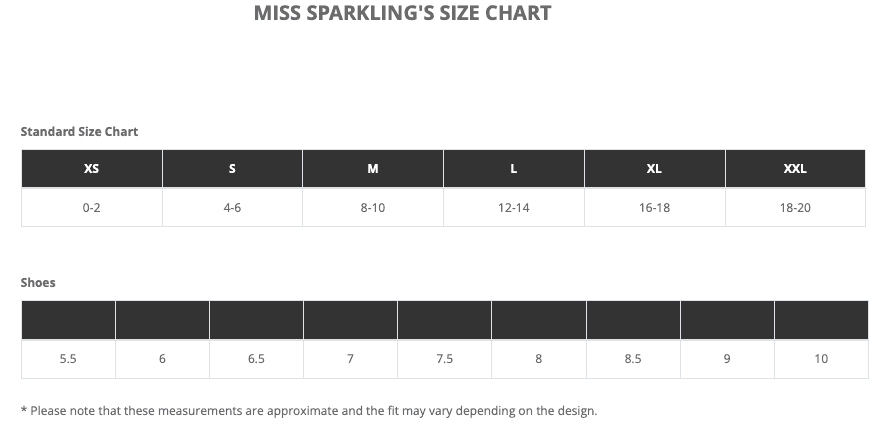Image resolution: width=894 pixels, height=435 pixels.
Task: Select the 18-20 size range cell
Action: pyautogui.click(x=795, y=208)
